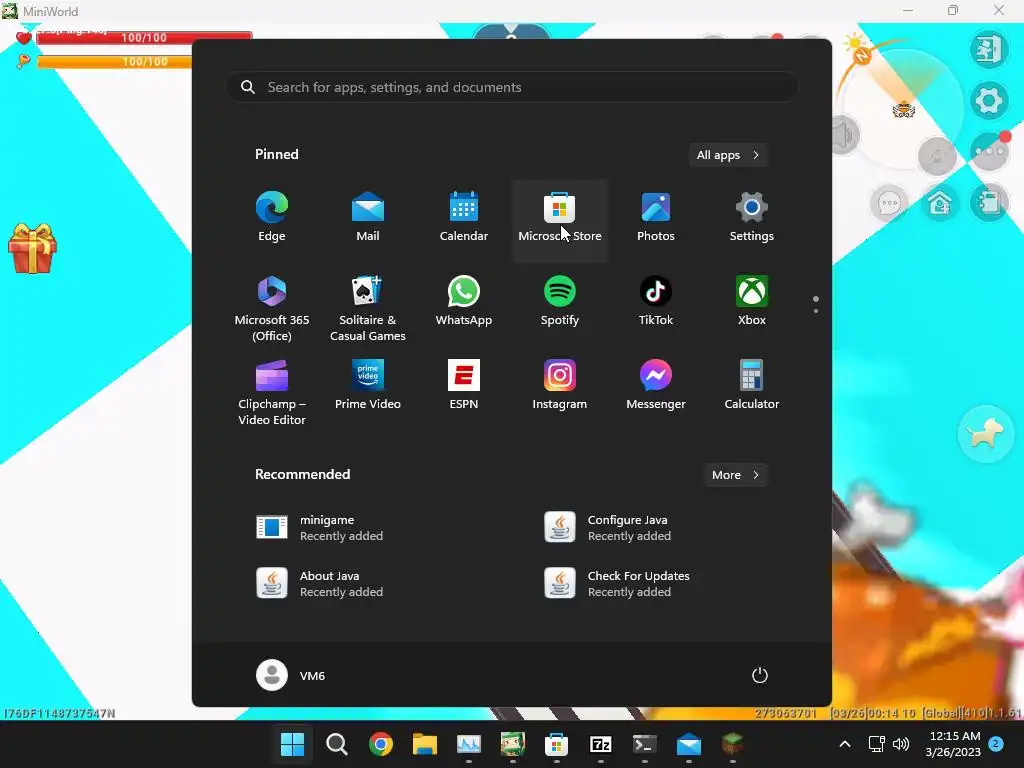Viewport: 1024px width, 768px height.
Task: Open the ESPN app
Action: 464,385
